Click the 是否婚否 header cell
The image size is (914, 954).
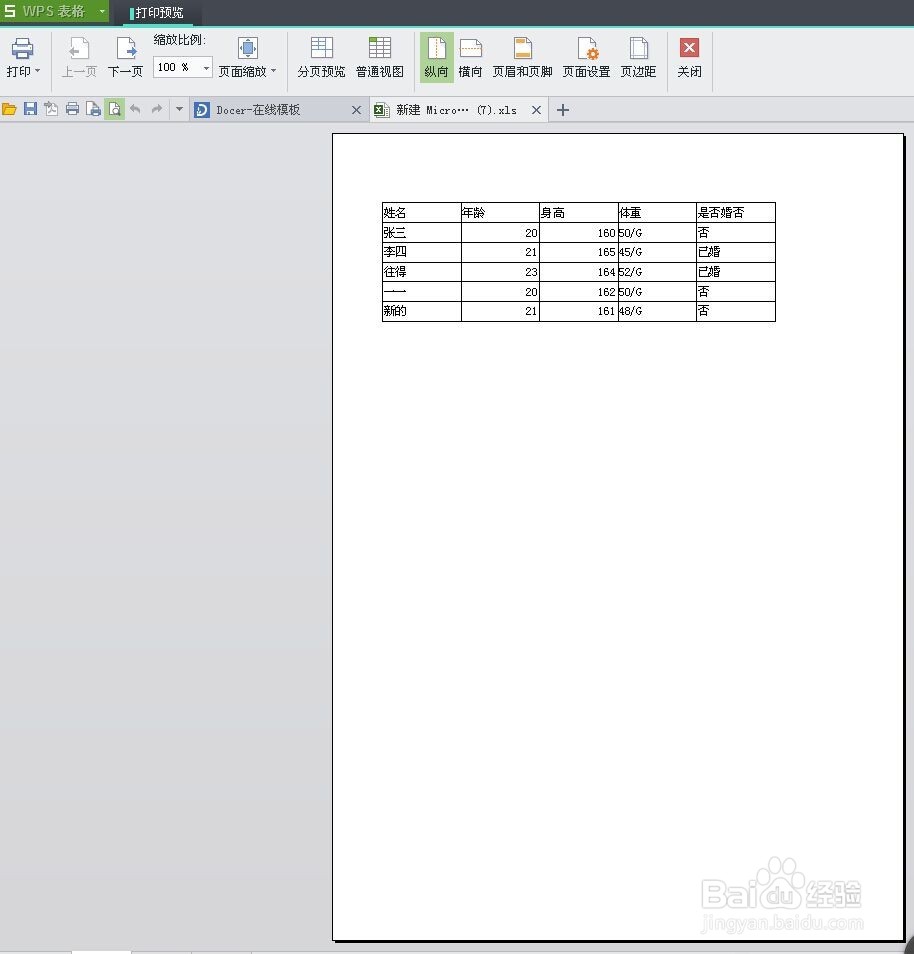pyautogui.click(x=736, y=213)
